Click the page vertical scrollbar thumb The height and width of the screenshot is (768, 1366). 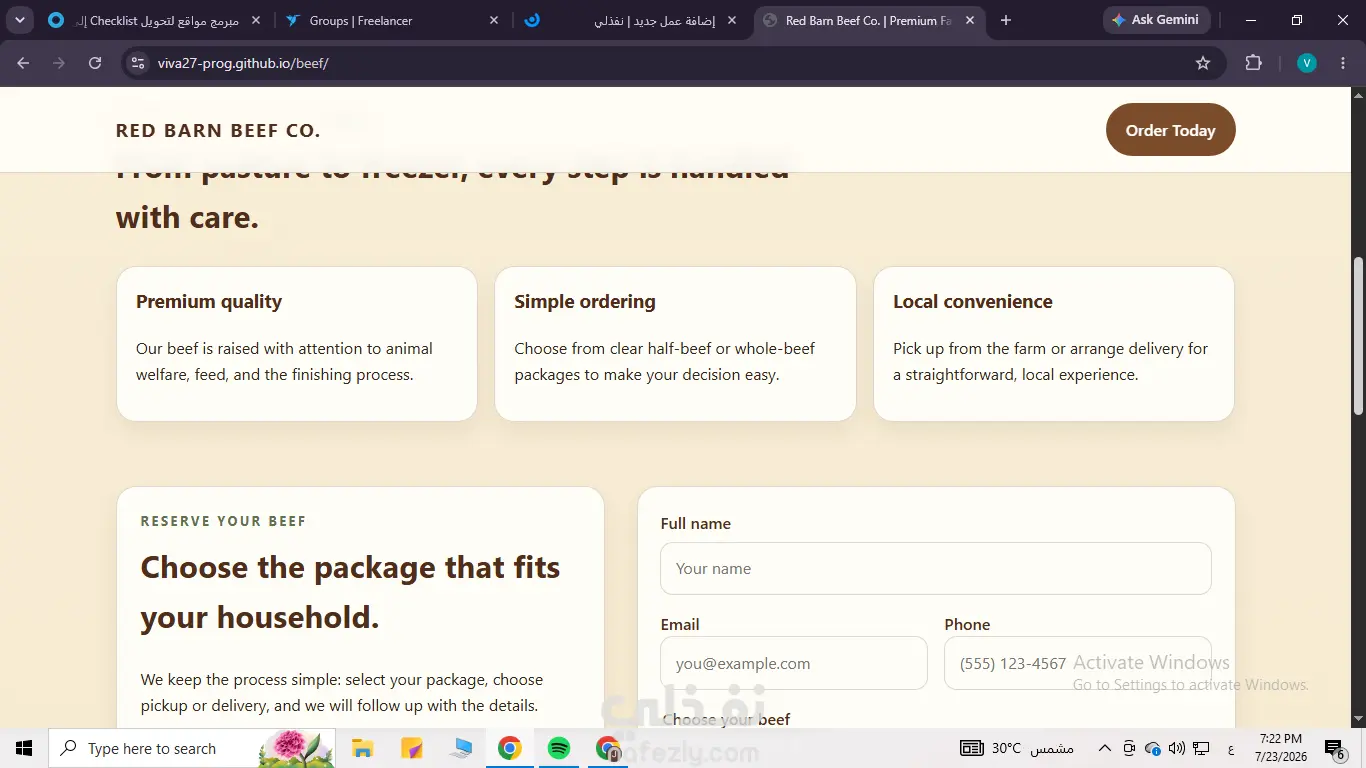pyautogui.click(x=1358, y=335)
